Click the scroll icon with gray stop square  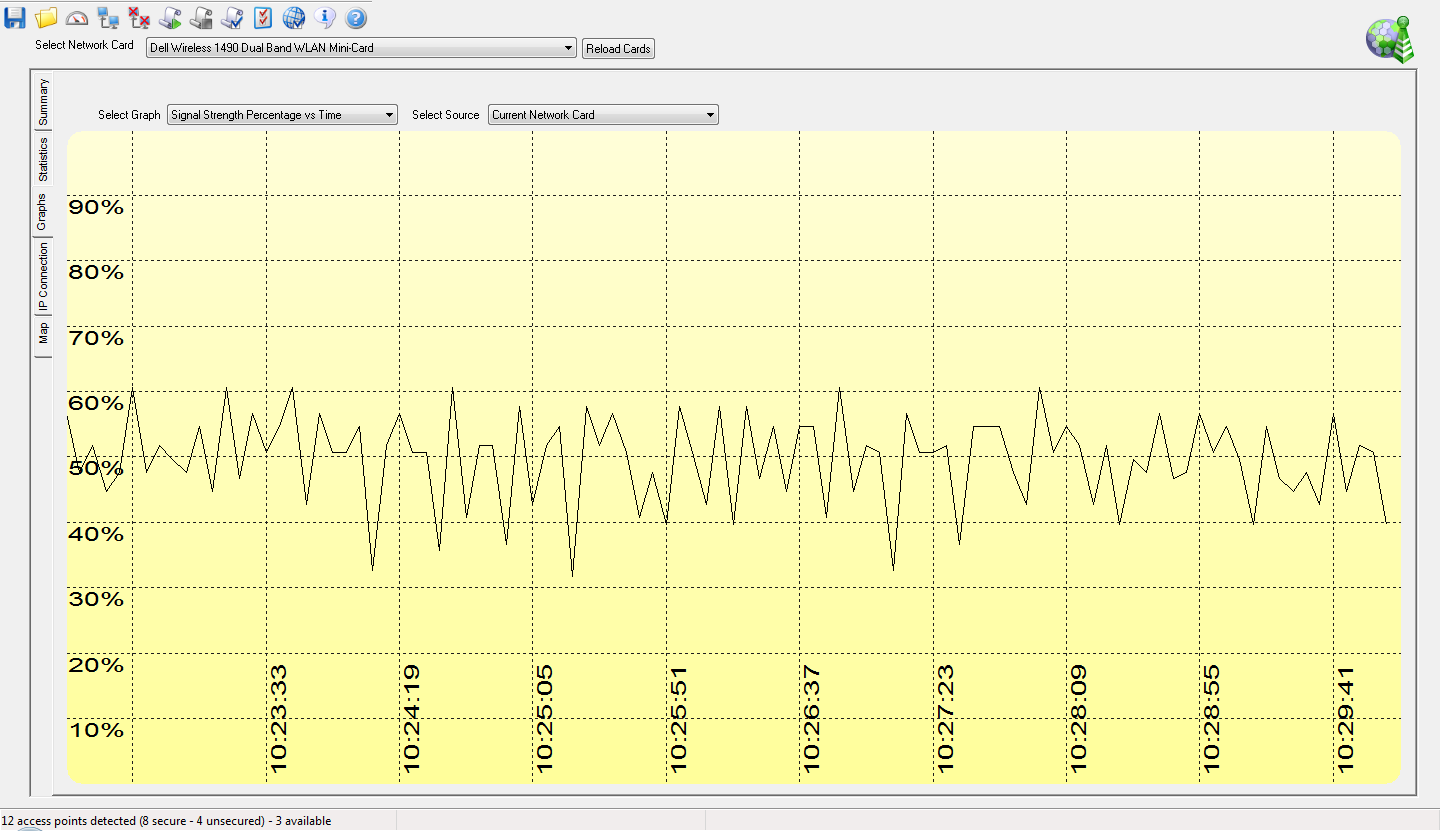coord(201,17)
